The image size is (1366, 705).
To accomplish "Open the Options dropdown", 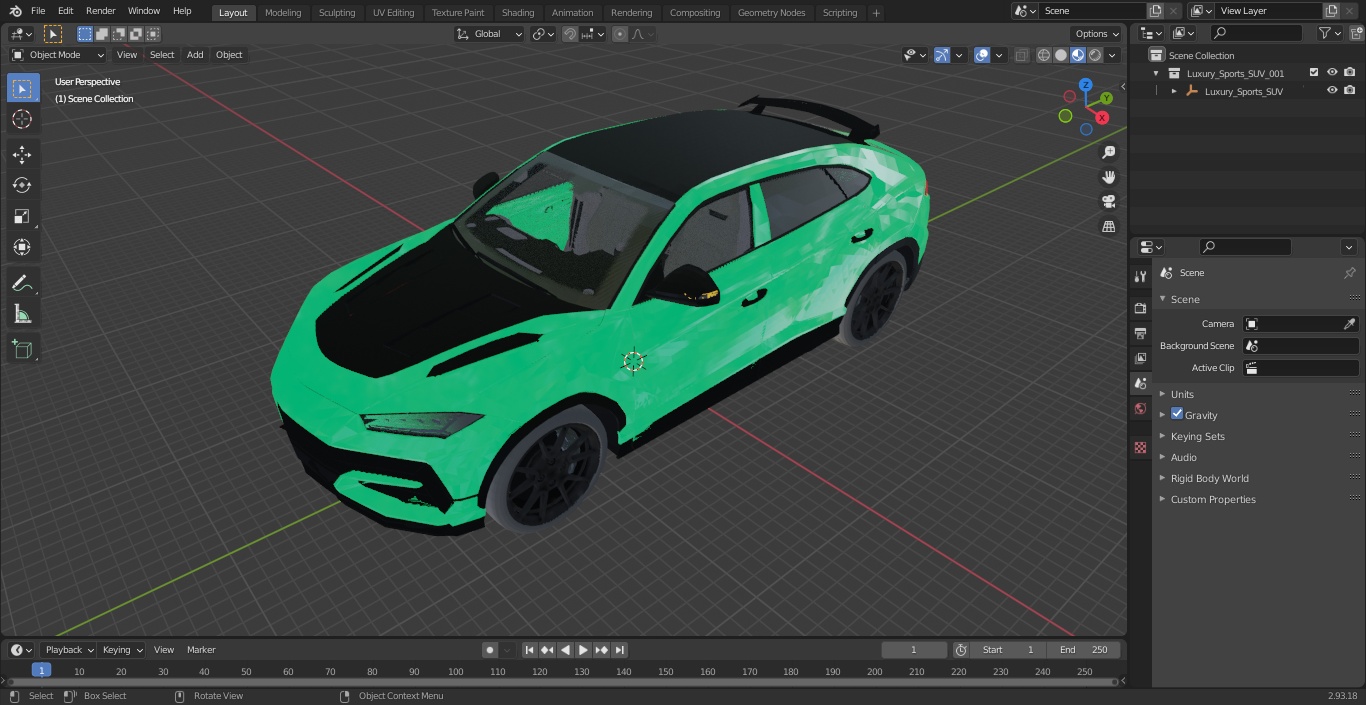I will (1097, 34).
